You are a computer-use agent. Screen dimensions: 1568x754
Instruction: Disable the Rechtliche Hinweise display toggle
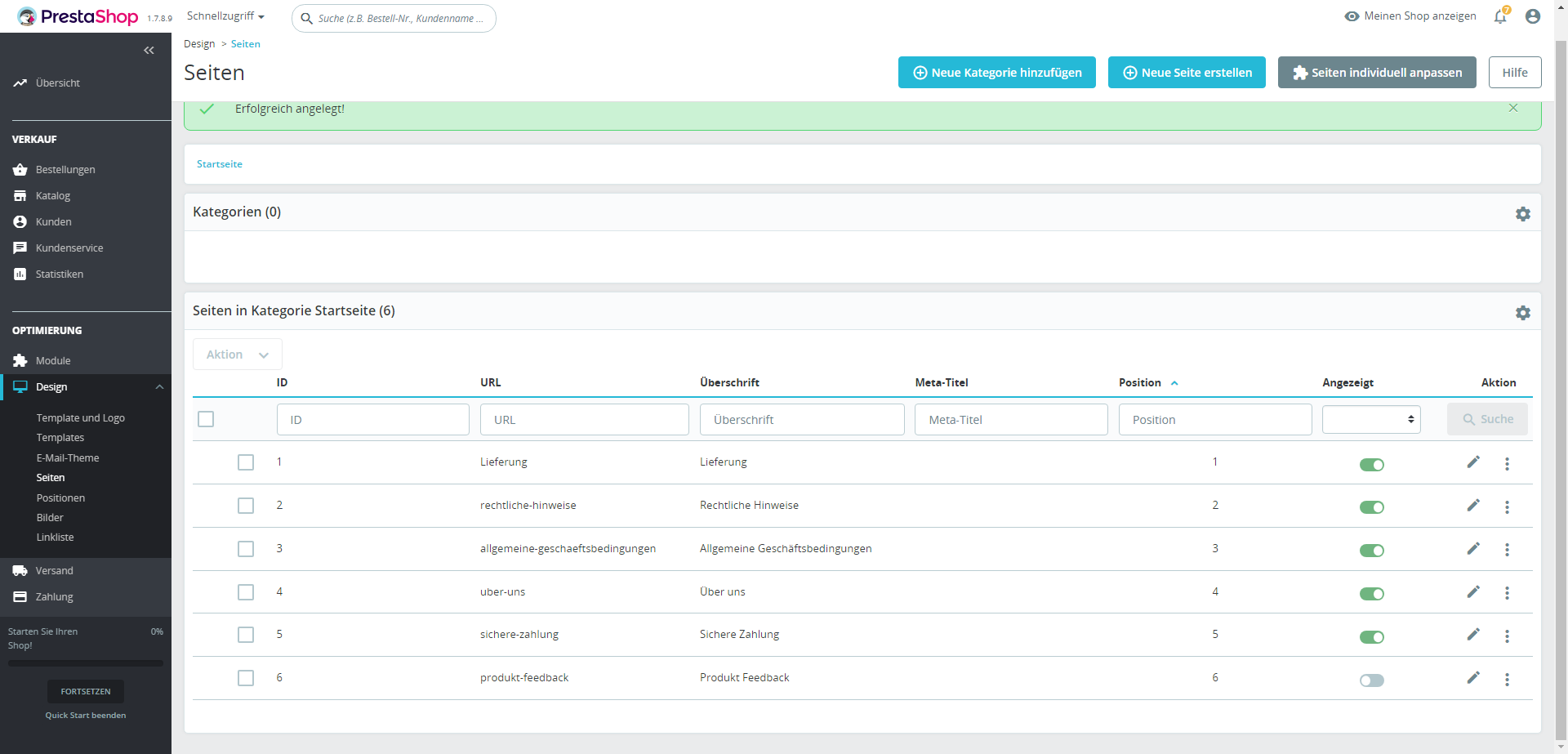[1372, 507]
